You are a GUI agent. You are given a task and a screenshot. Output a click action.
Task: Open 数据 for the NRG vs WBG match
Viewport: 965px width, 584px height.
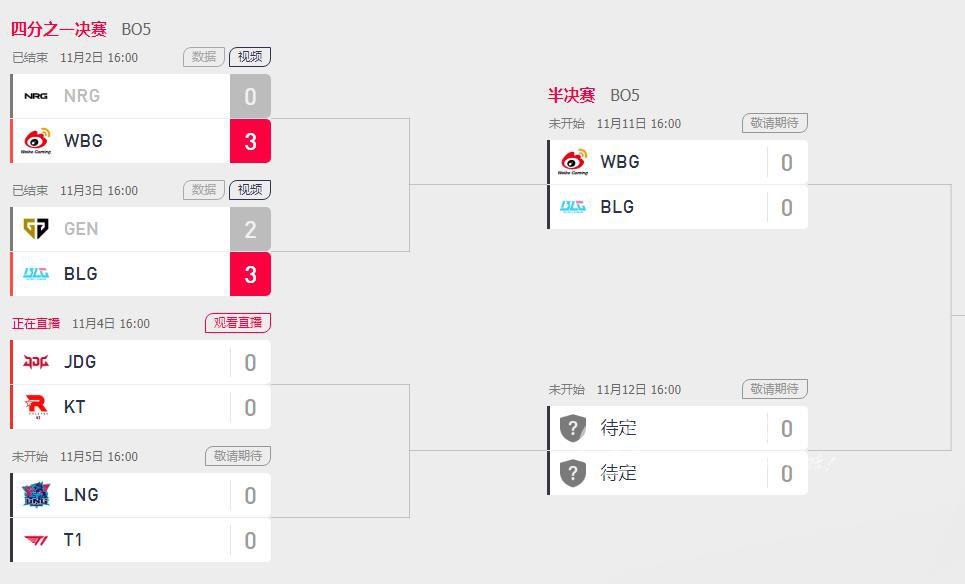(x=204, y=57)
